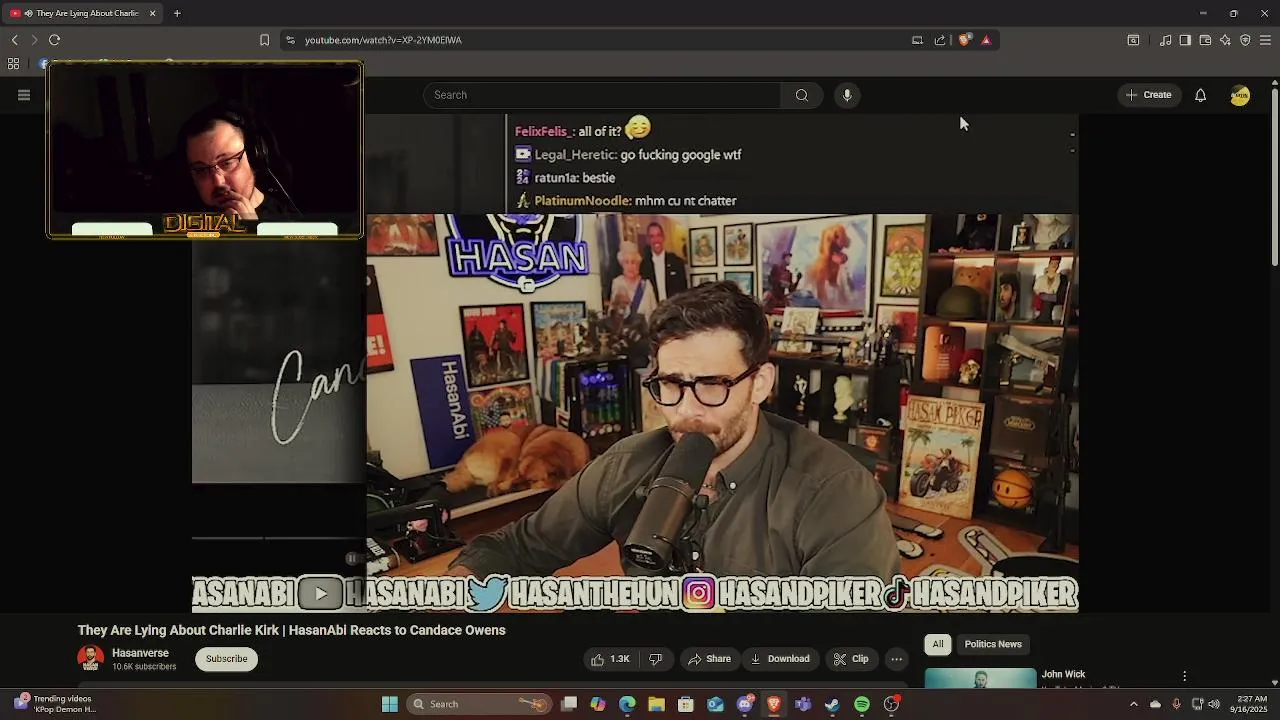The width and height of the screenshot is (1280, 720).
Task: Click the Hasanverse channel avatar
Action: pos(91,658)
